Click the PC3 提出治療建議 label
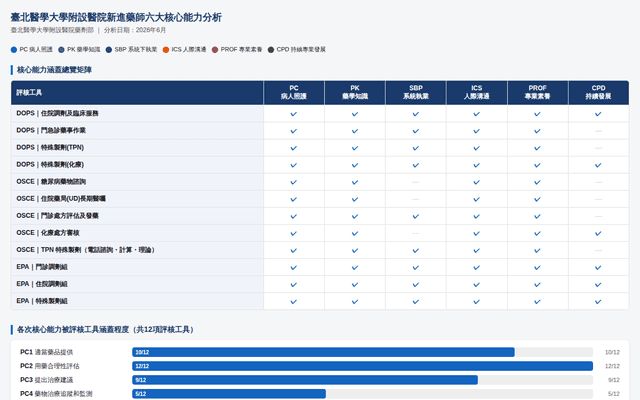Viewport: 640px width, 400px height. pos(47,380)
